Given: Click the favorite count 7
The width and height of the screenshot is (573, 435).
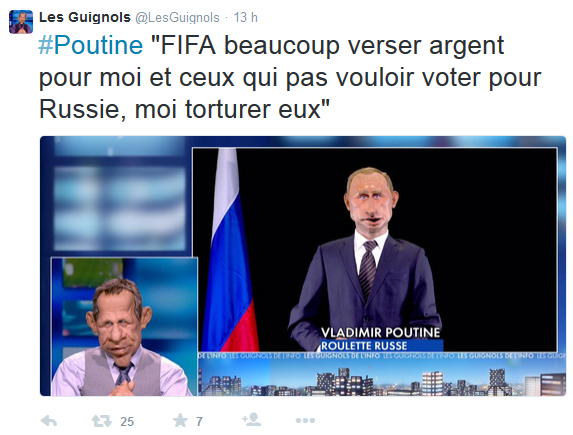Looking at the screenshot, I should pyautogui.click(x=199, y=421).
